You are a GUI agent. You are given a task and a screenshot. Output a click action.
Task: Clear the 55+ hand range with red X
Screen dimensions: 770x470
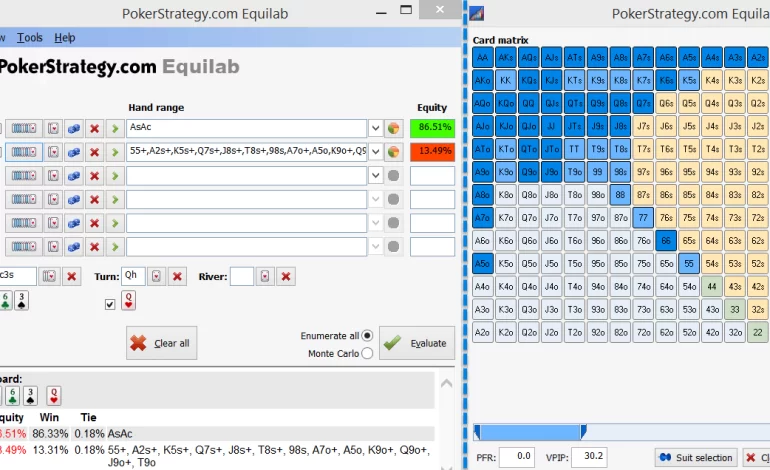[94, 152]
